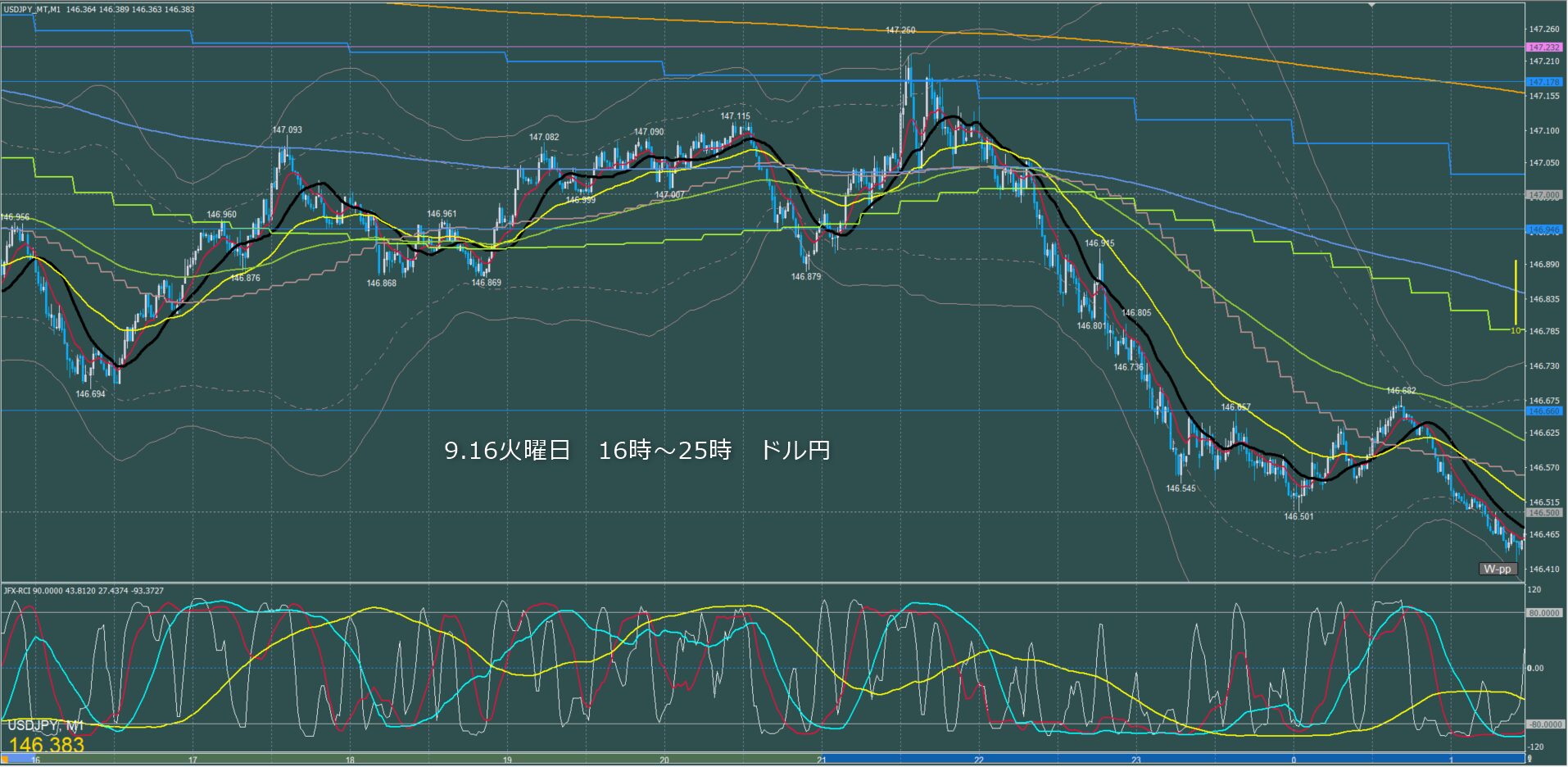Image resolution: width=1568 pixels, height=767 pixels.
Task: Click the 146.501 swing low price label
Action: tap(1298, 516)
